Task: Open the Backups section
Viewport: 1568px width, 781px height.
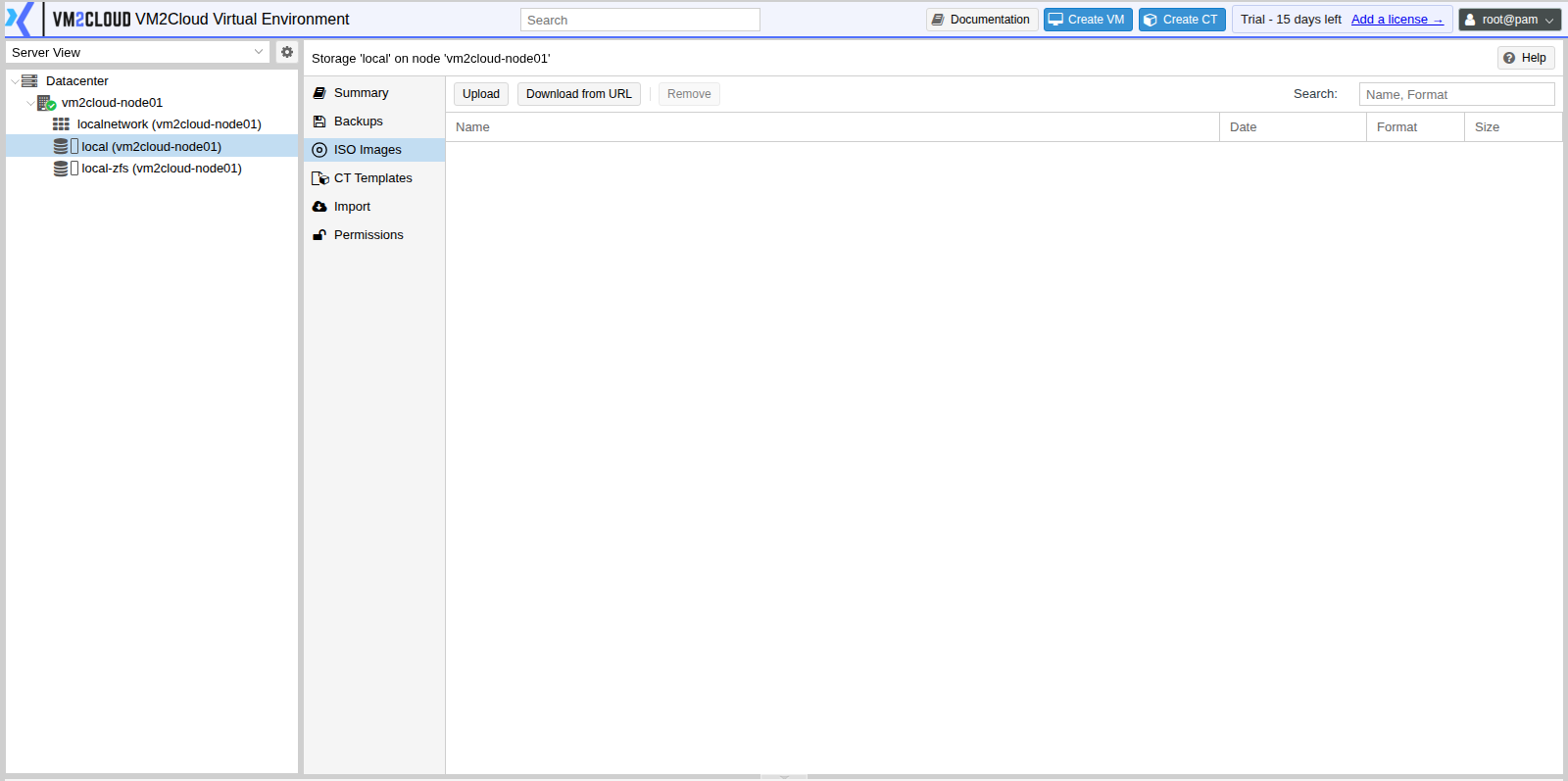Action: click(x=374, y=122)
